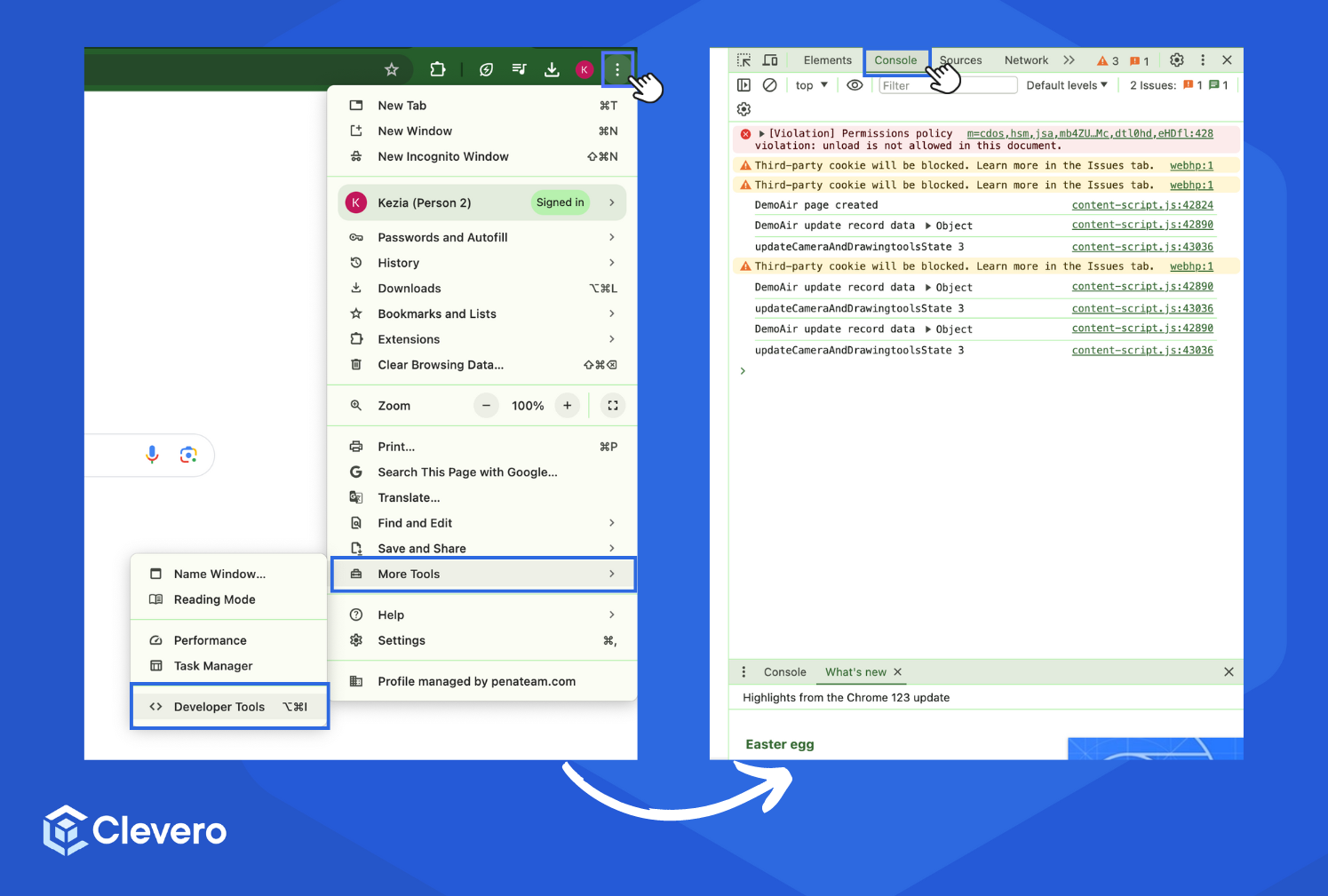Choose Print from the Chrome menu
The width and height of the screenshot is (1328, 896).
[483, 447]
